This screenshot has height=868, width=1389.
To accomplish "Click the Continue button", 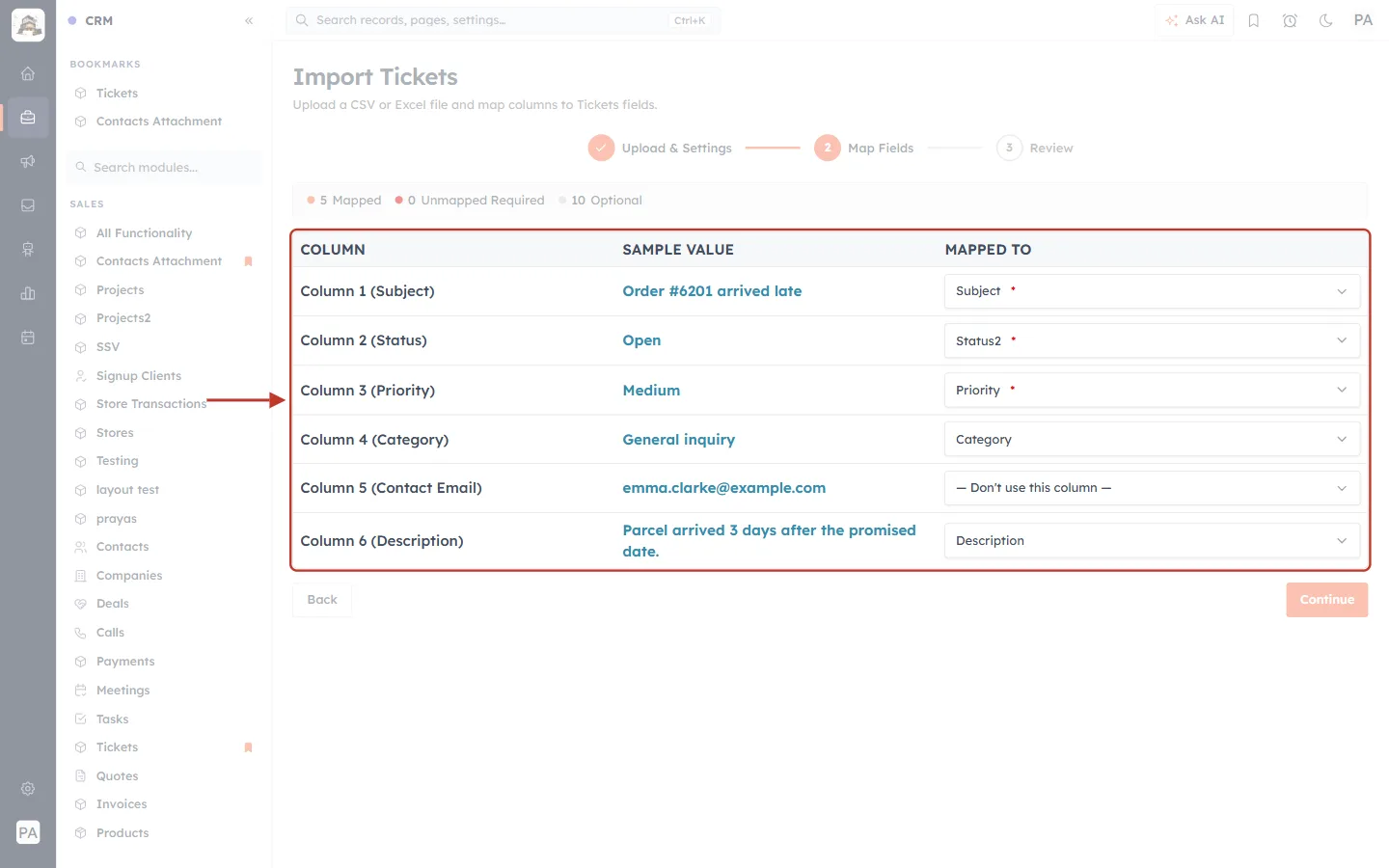I will [x=1326, y=600].
